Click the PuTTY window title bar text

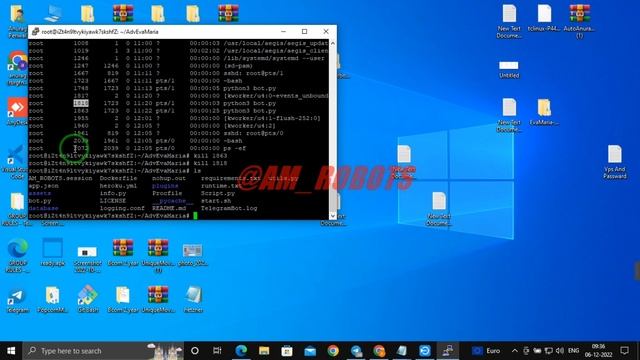point(100,32)
